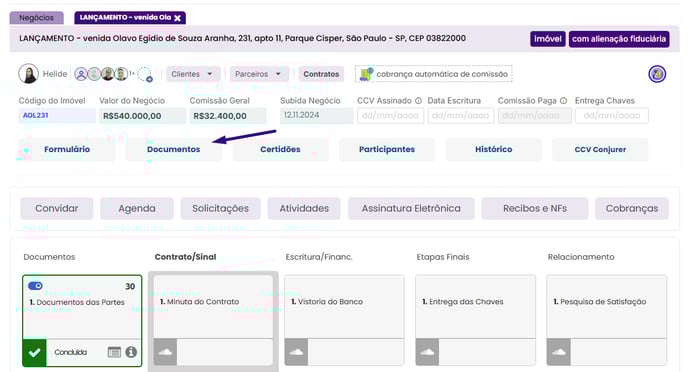Select the Documentos stage column header
The image size is (688, 372).
click(x=49, y=257)
